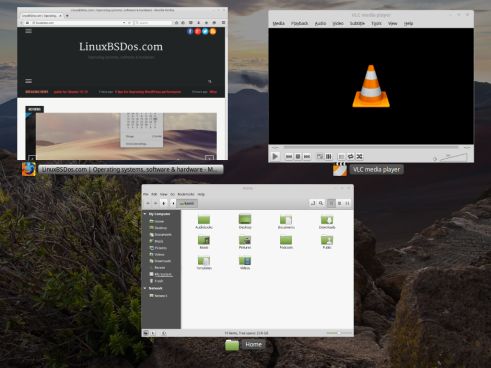Switch file manager to icon view
The width and height of the screenshot is (491, 368).
coord(331,203)
